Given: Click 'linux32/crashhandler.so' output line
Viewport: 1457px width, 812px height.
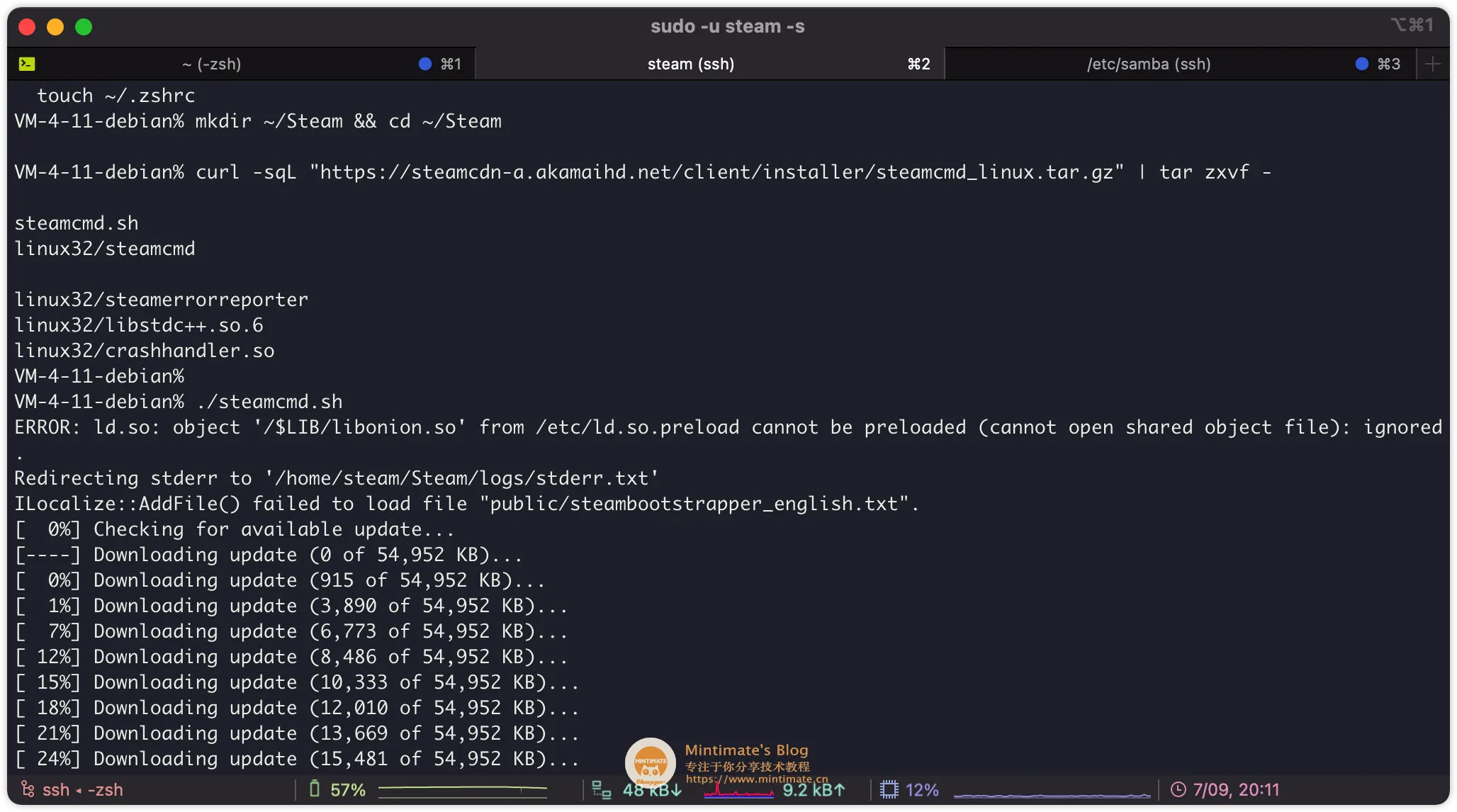Looking at the screenshot, I should (145, 351).
